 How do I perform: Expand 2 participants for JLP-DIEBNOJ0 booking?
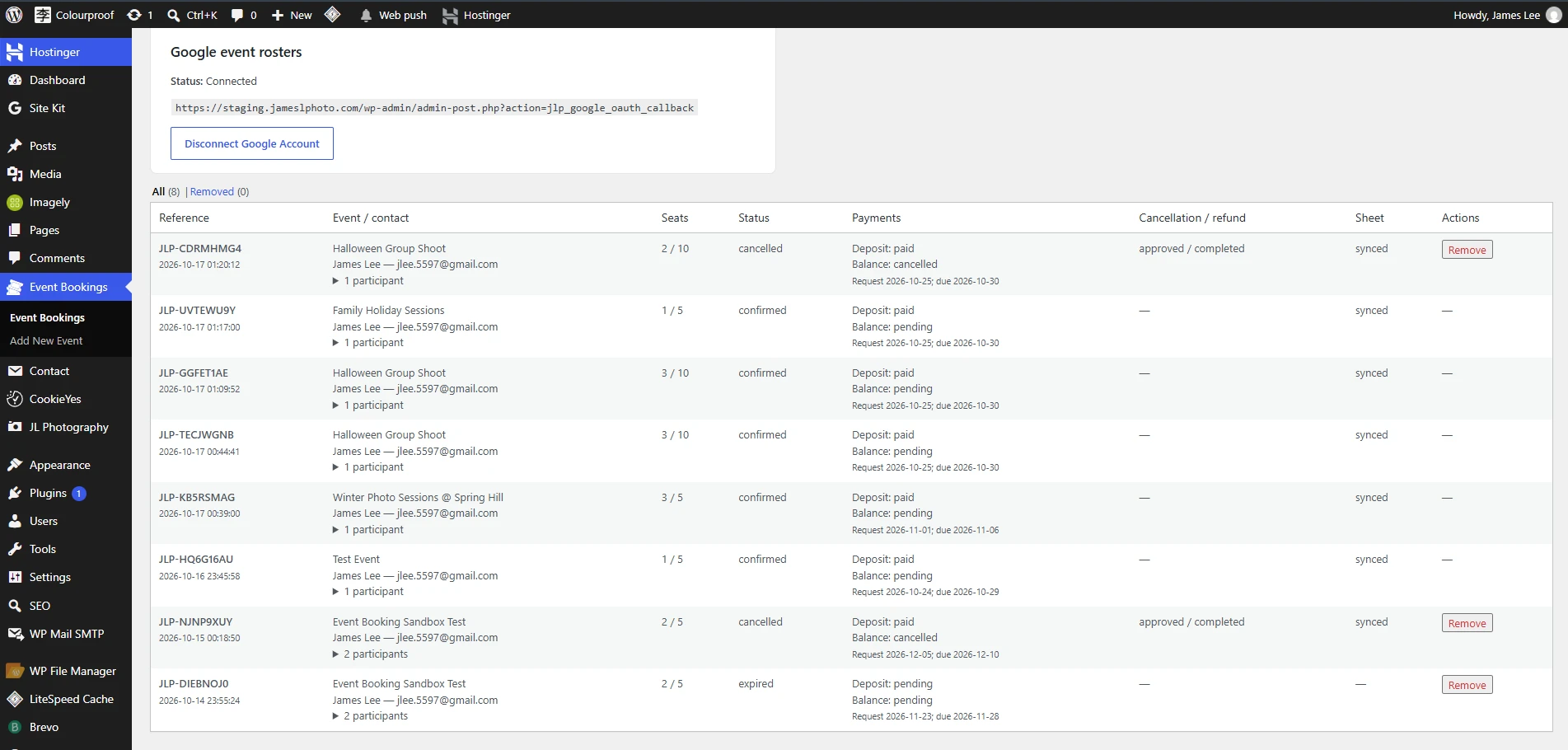tap(370, 716)
